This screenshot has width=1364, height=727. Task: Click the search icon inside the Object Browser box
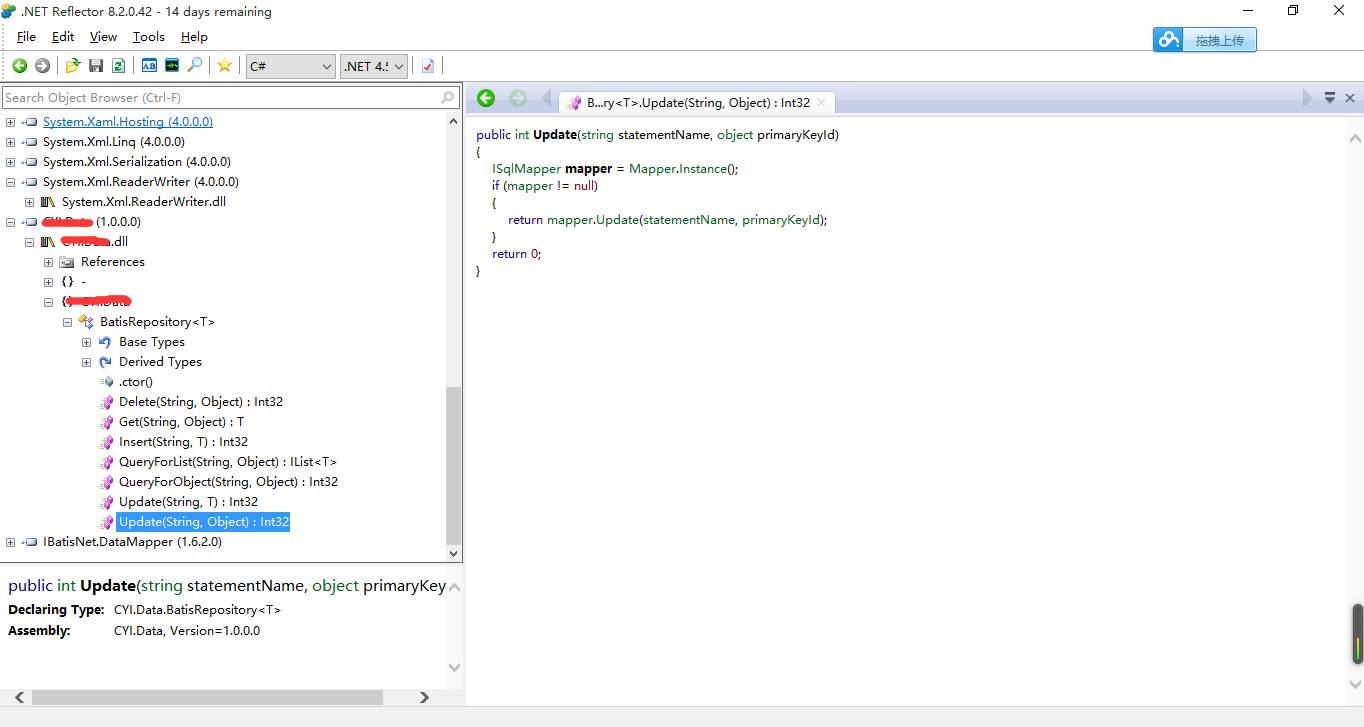pos(448,98)
